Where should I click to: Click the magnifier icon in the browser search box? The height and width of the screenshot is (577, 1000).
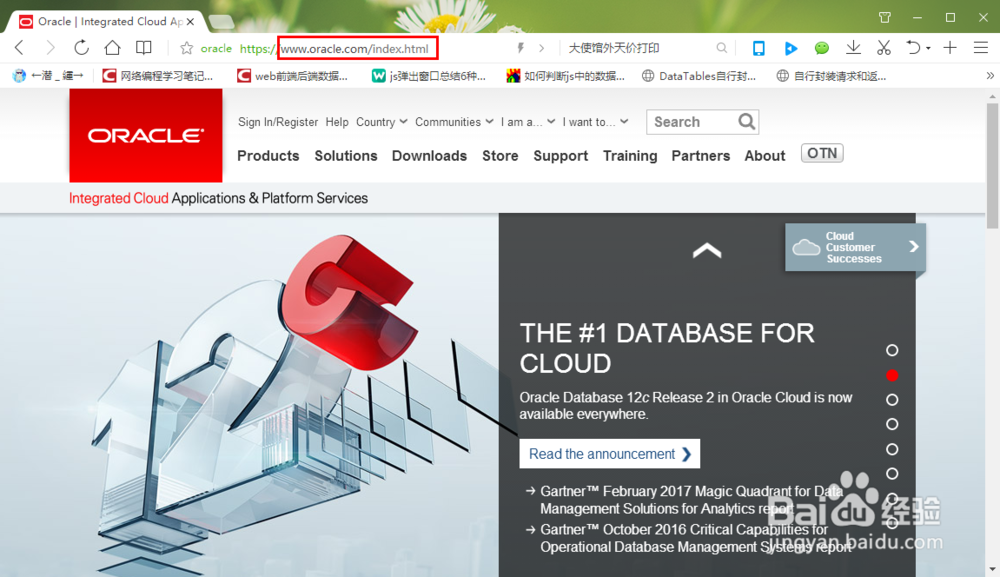(721, 48)
